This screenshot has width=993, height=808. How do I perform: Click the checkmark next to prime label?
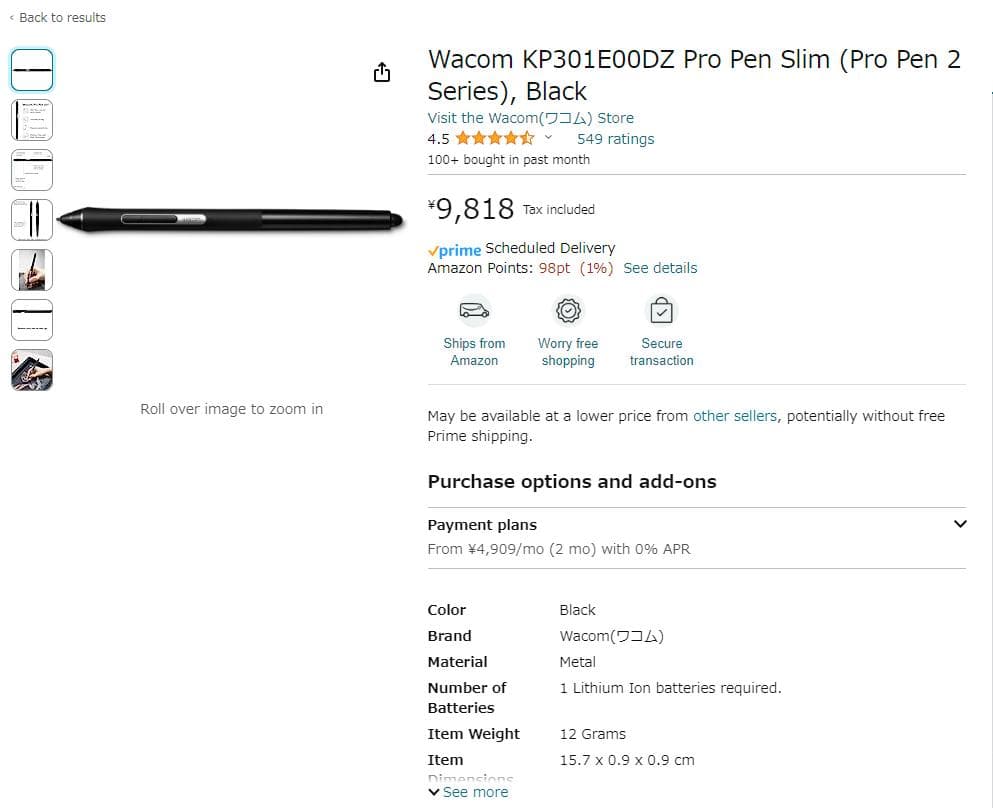431,249
